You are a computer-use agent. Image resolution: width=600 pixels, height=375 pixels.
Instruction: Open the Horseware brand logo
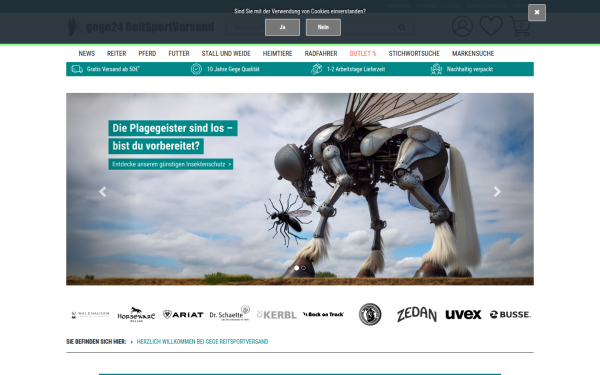(x=136, y=315)
